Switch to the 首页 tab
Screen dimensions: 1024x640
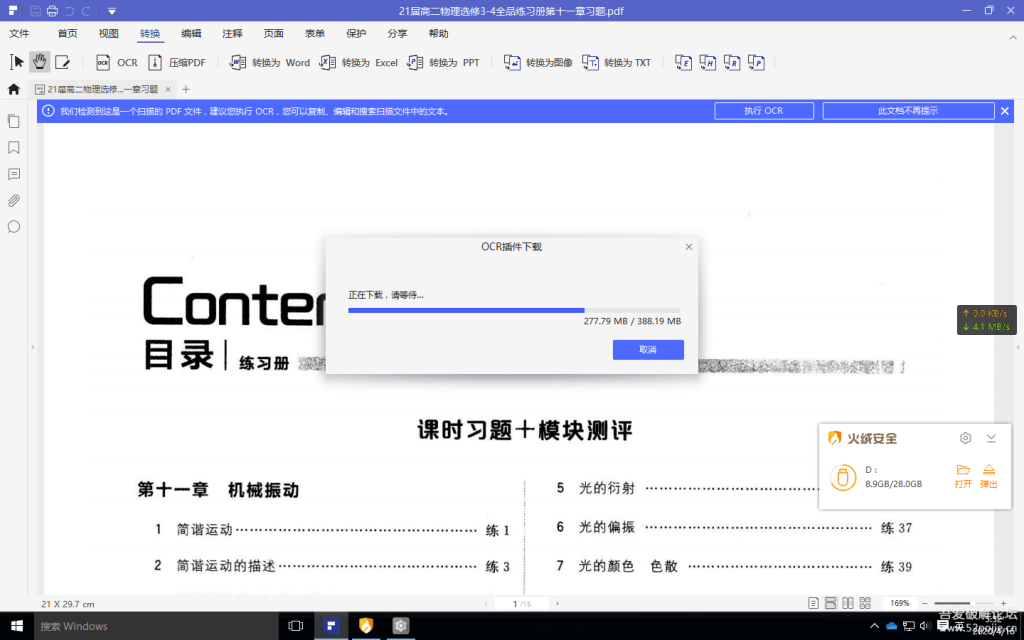(67, 33)
